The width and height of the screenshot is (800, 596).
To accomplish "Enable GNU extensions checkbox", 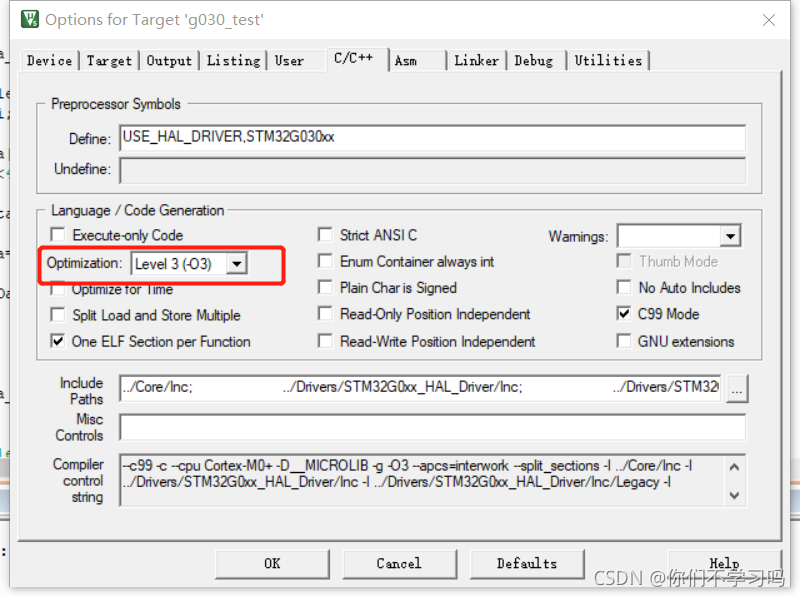I will [623, 340].
